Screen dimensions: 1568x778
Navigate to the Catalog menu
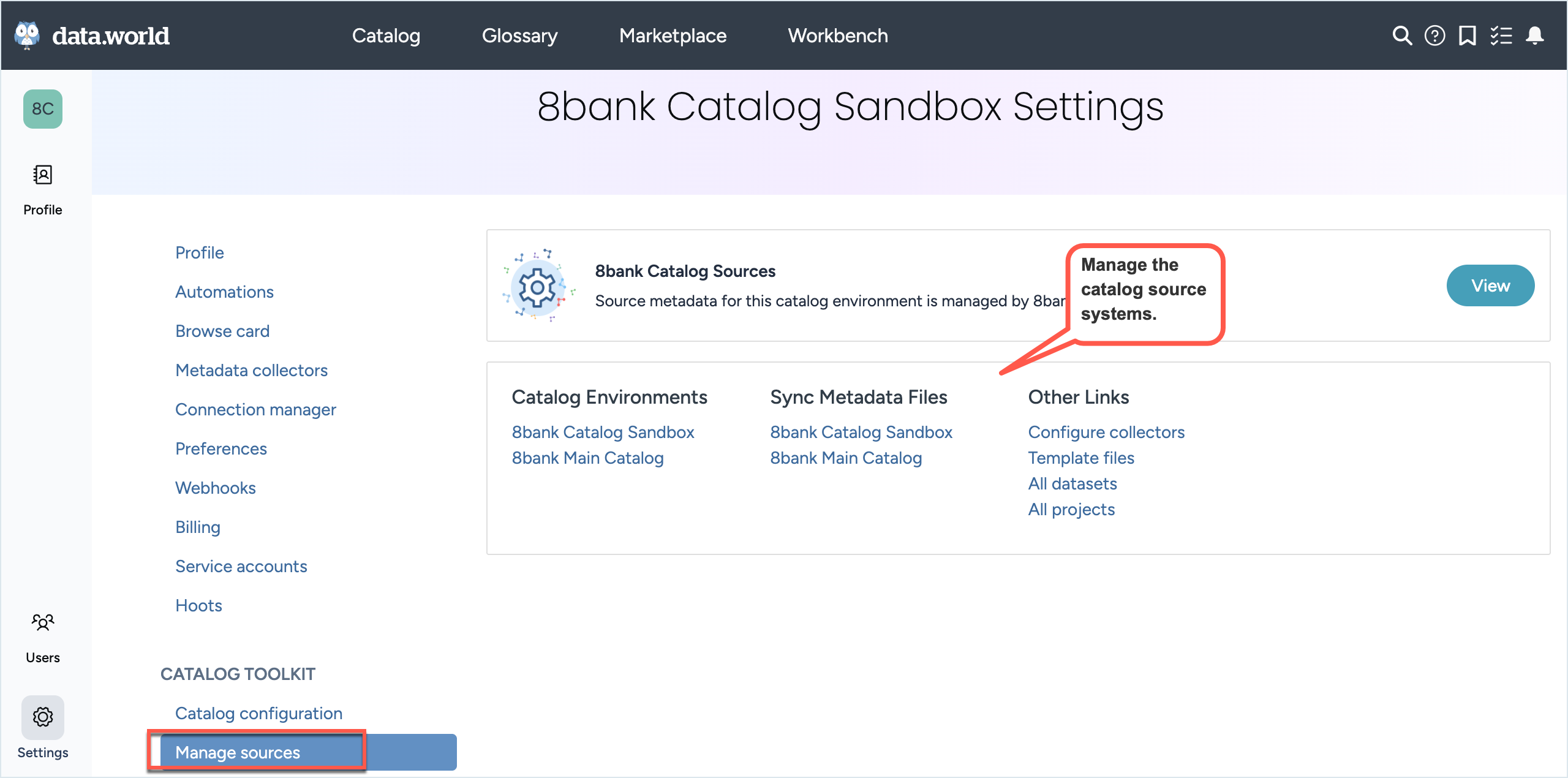386,36
